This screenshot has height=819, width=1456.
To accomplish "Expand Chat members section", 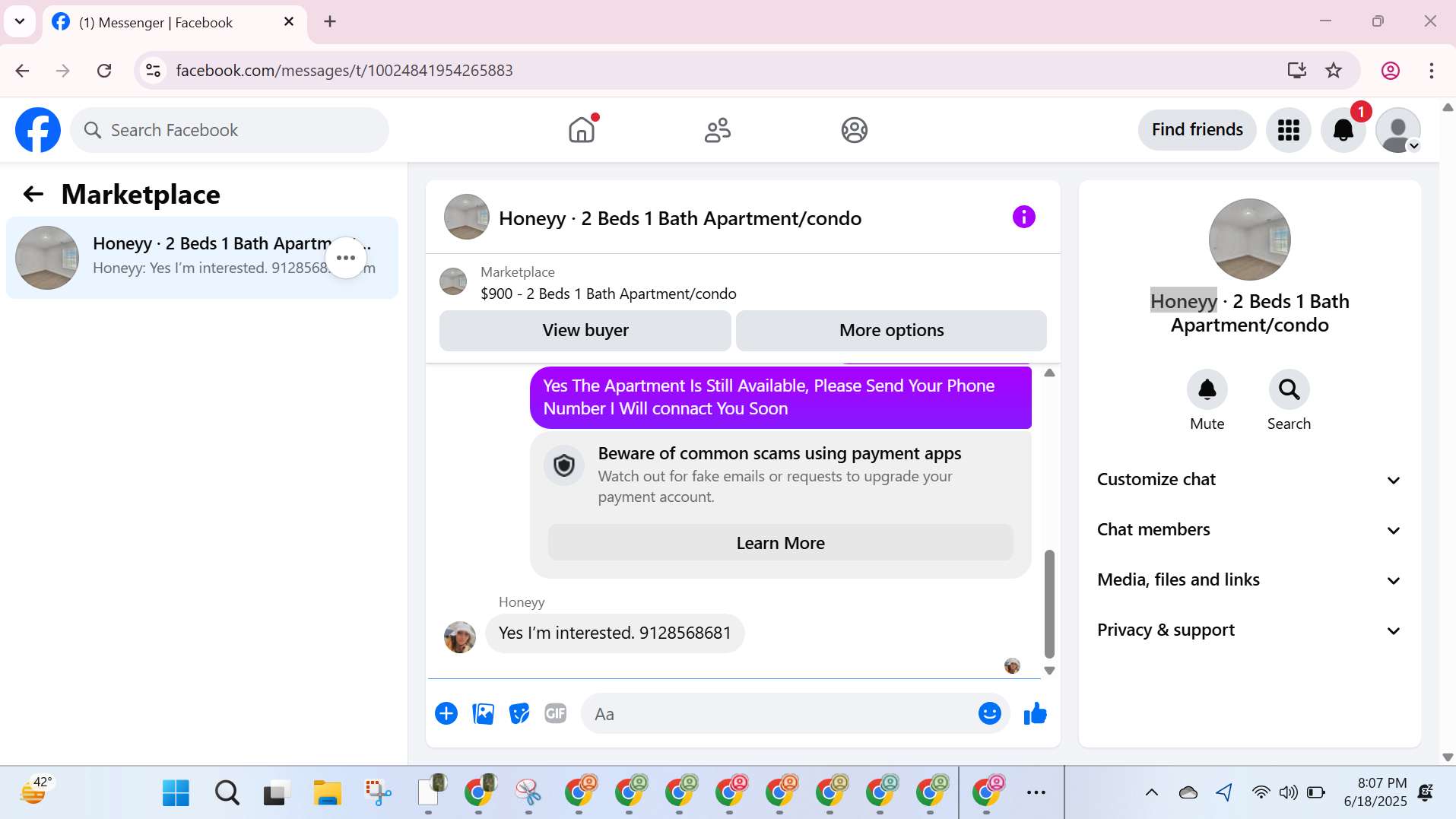I will tap(1249, 530).
